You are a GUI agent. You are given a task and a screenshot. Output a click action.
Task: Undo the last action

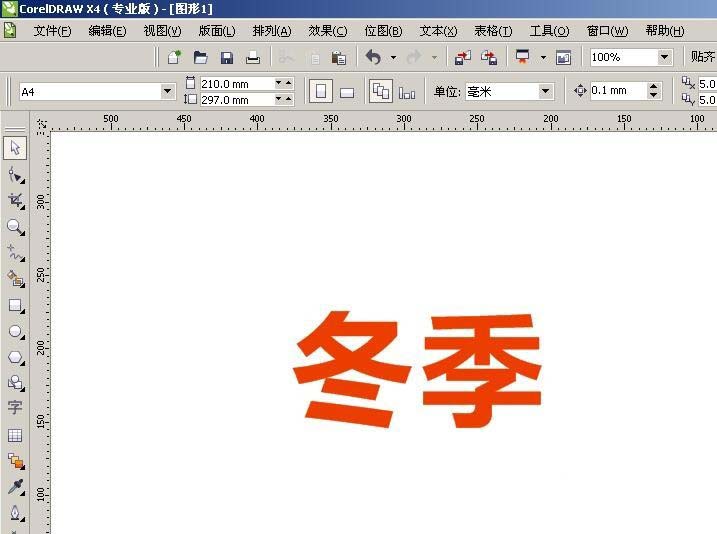pos(373,58)
